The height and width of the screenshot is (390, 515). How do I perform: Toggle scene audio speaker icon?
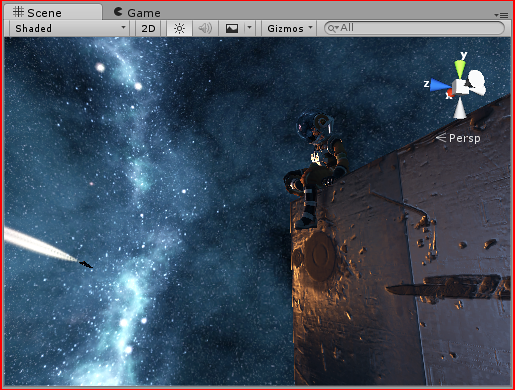[x=205, y=28]
